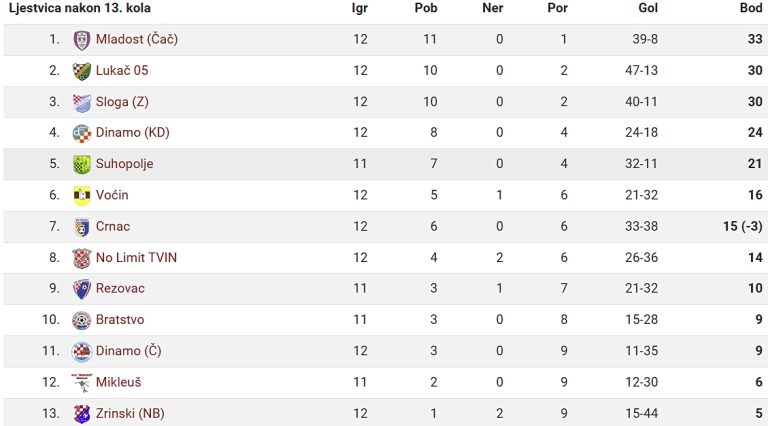768x426 pixels.
Task: Open the Bratstvo team link
Action: 120,320
